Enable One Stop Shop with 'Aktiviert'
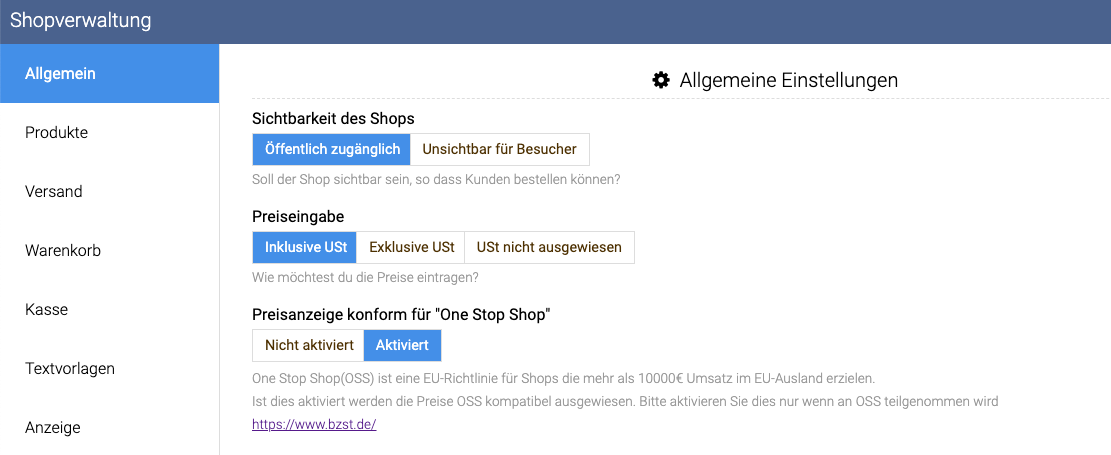The height and width of the screenshot is (455, 1111). (x=402, y=346)
